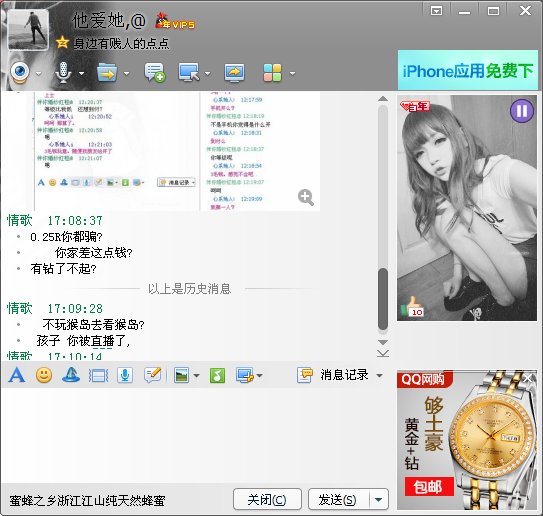Image resolution: width=543 pixels, height=516 pixels.
Task: Open the emoji smiley picker
Action: 44,375
